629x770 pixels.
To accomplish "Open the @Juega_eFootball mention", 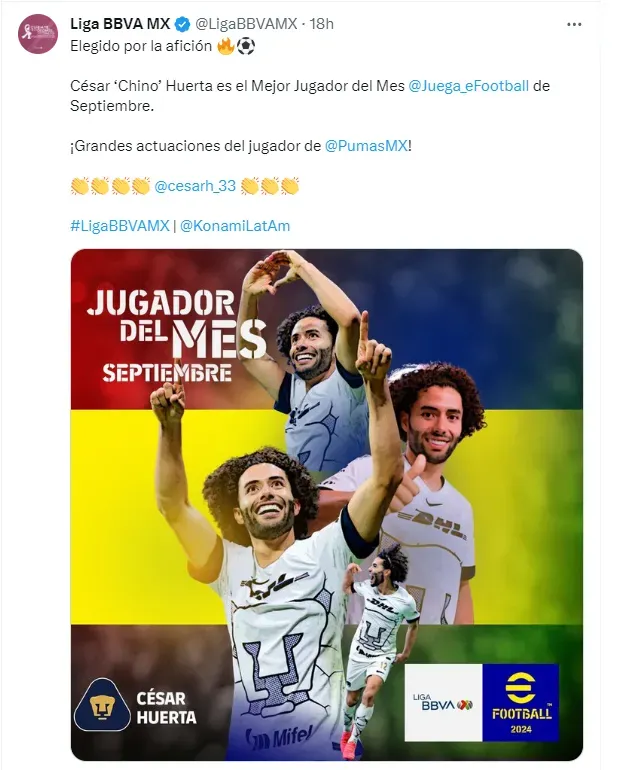I will coord(468,86).
